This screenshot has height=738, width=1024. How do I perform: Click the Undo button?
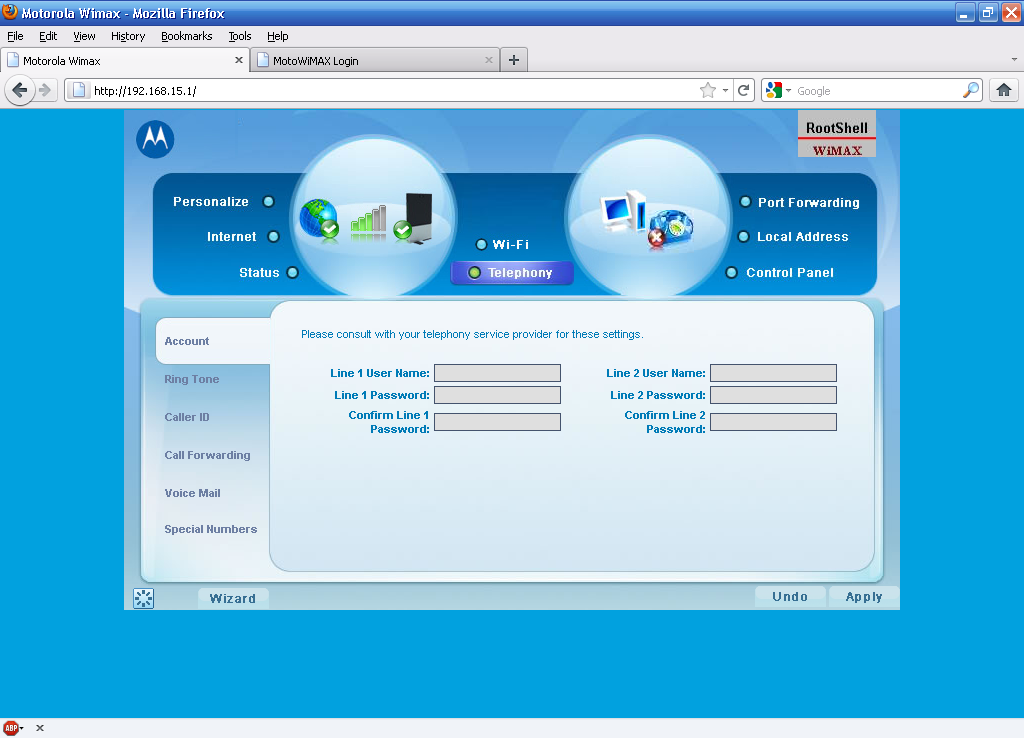(x=790, y=597)
